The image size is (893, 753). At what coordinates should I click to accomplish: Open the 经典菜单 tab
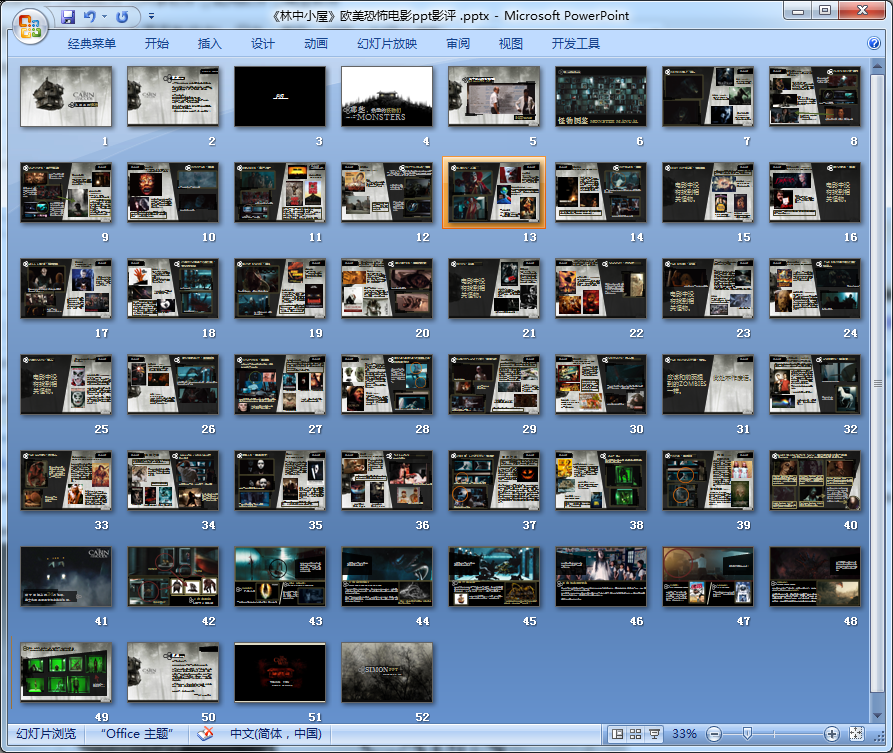(x=92, y=44)
